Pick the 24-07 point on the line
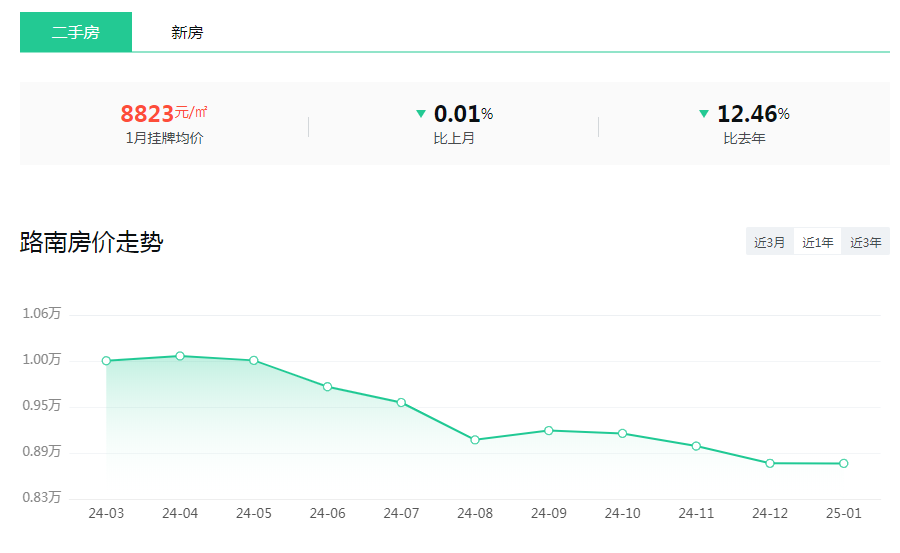Screen dimensions: 900x553 click(401, 403)
